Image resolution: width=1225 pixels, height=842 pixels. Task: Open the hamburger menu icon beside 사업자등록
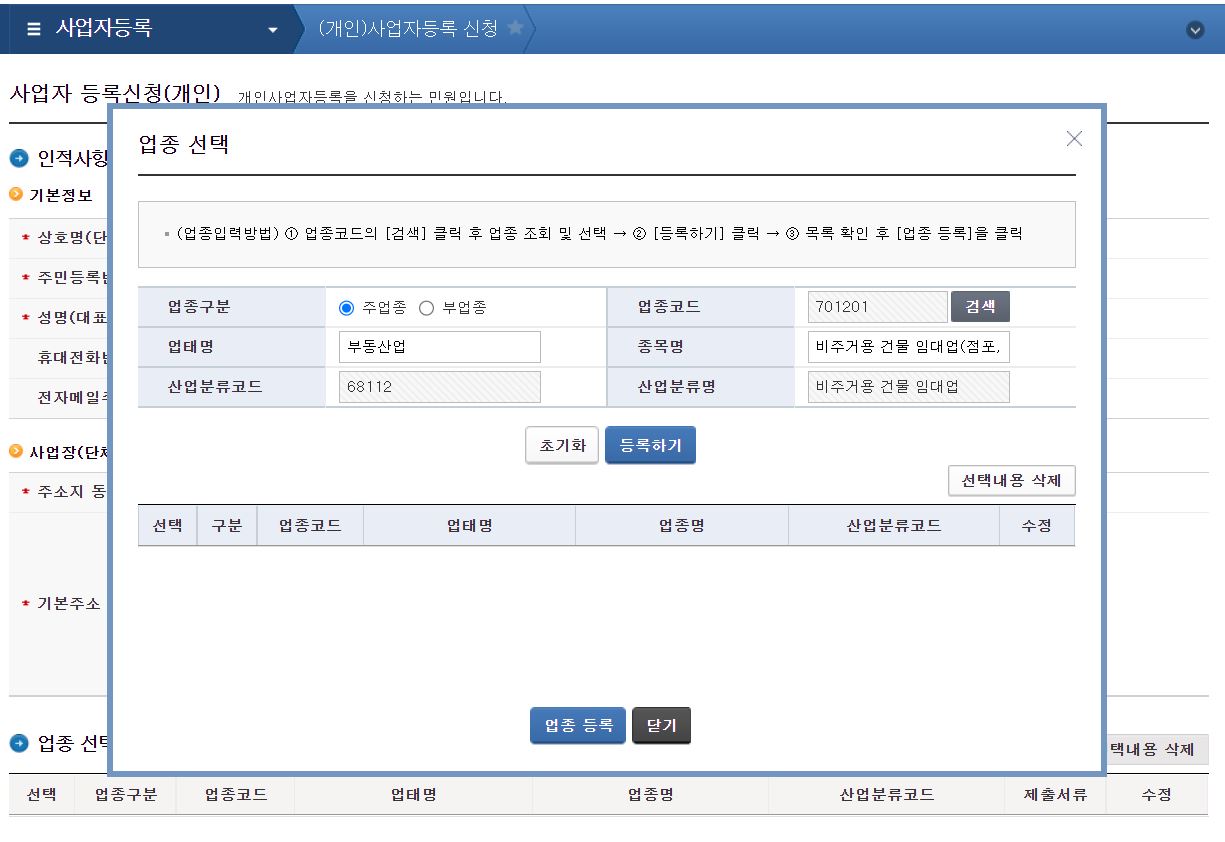[x=34, y=29]
